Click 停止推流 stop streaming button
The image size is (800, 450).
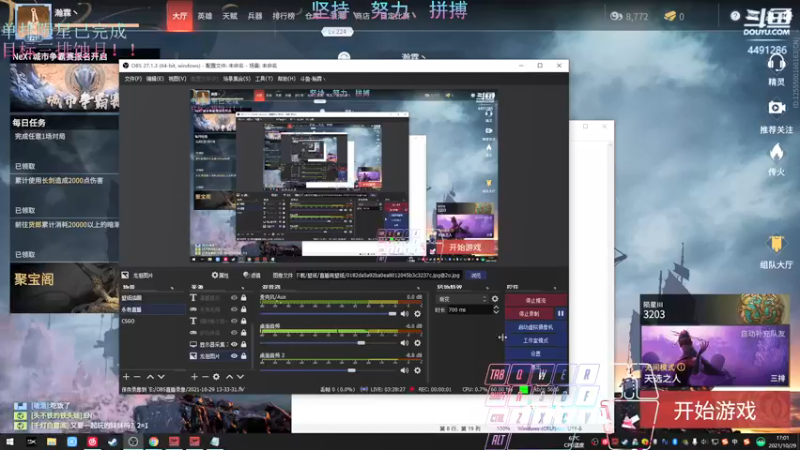point(536,300)
